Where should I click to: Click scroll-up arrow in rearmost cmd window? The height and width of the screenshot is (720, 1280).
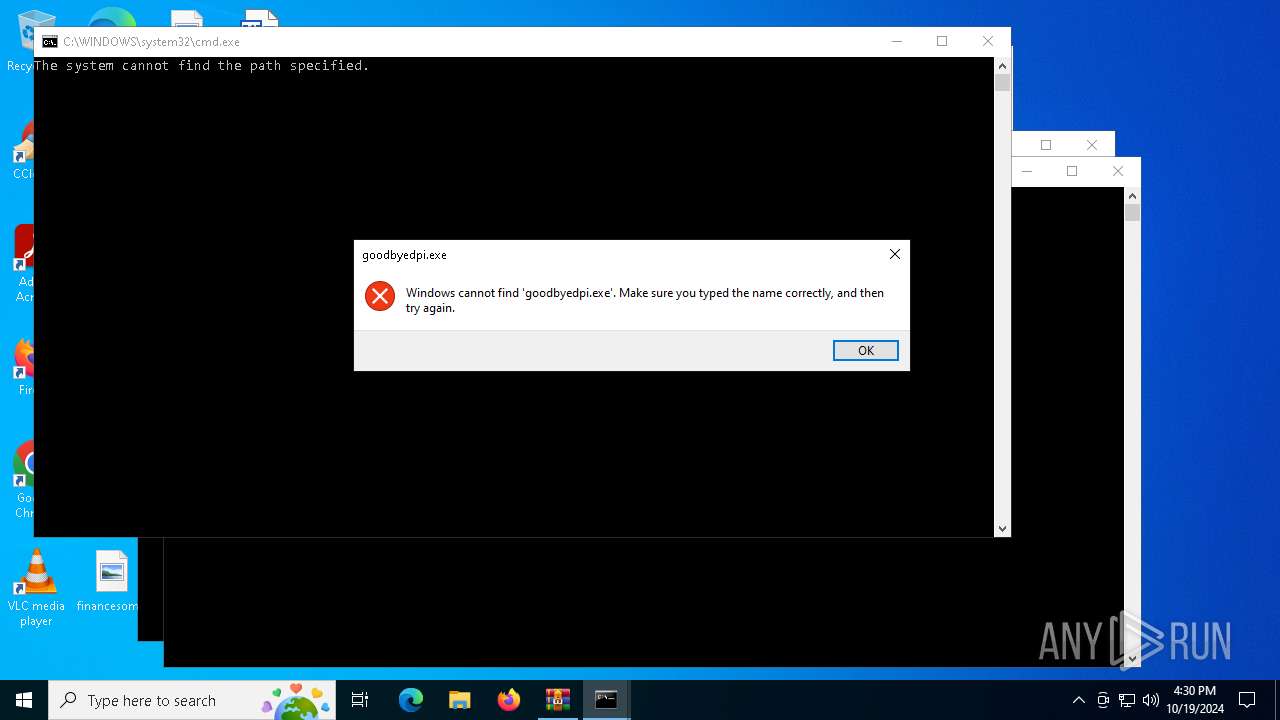click(1132, 195)
